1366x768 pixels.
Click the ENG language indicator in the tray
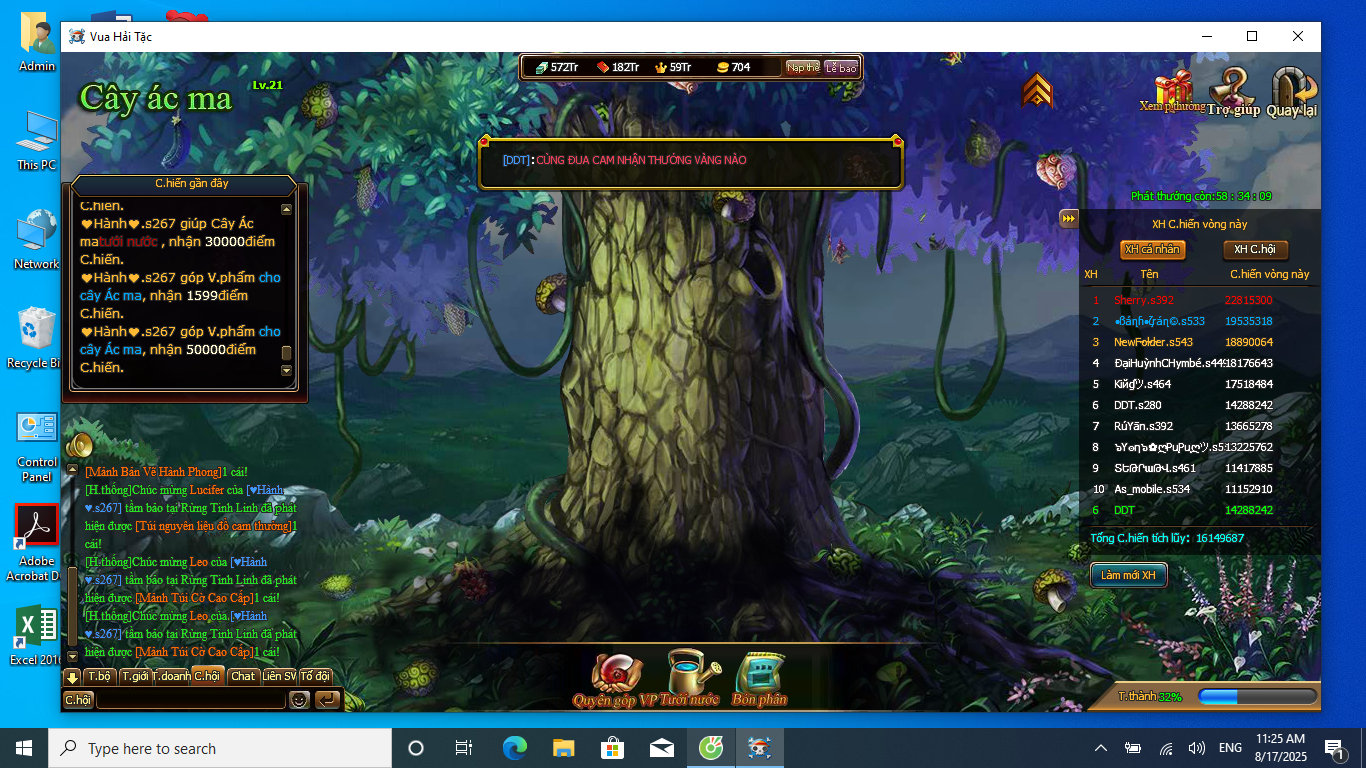point(1230,748)
